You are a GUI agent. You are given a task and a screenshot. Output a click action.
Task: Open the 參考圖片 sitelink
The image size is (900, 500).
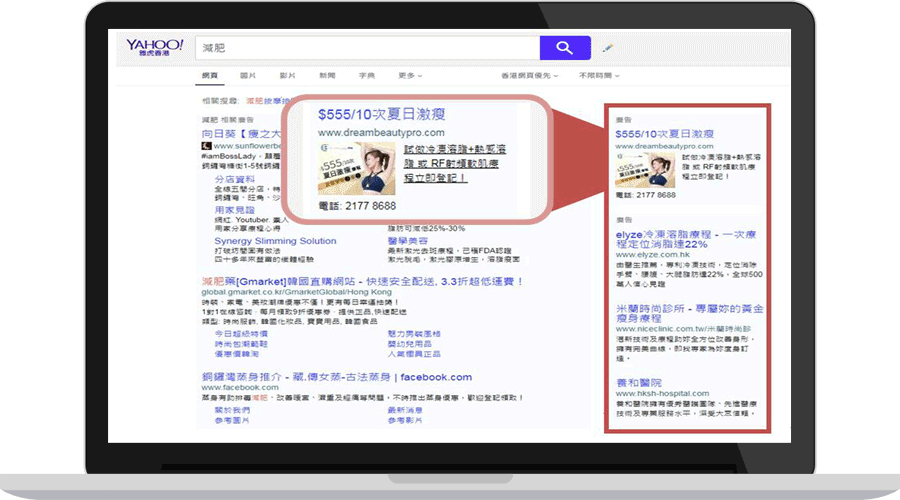tap(232, 421)
